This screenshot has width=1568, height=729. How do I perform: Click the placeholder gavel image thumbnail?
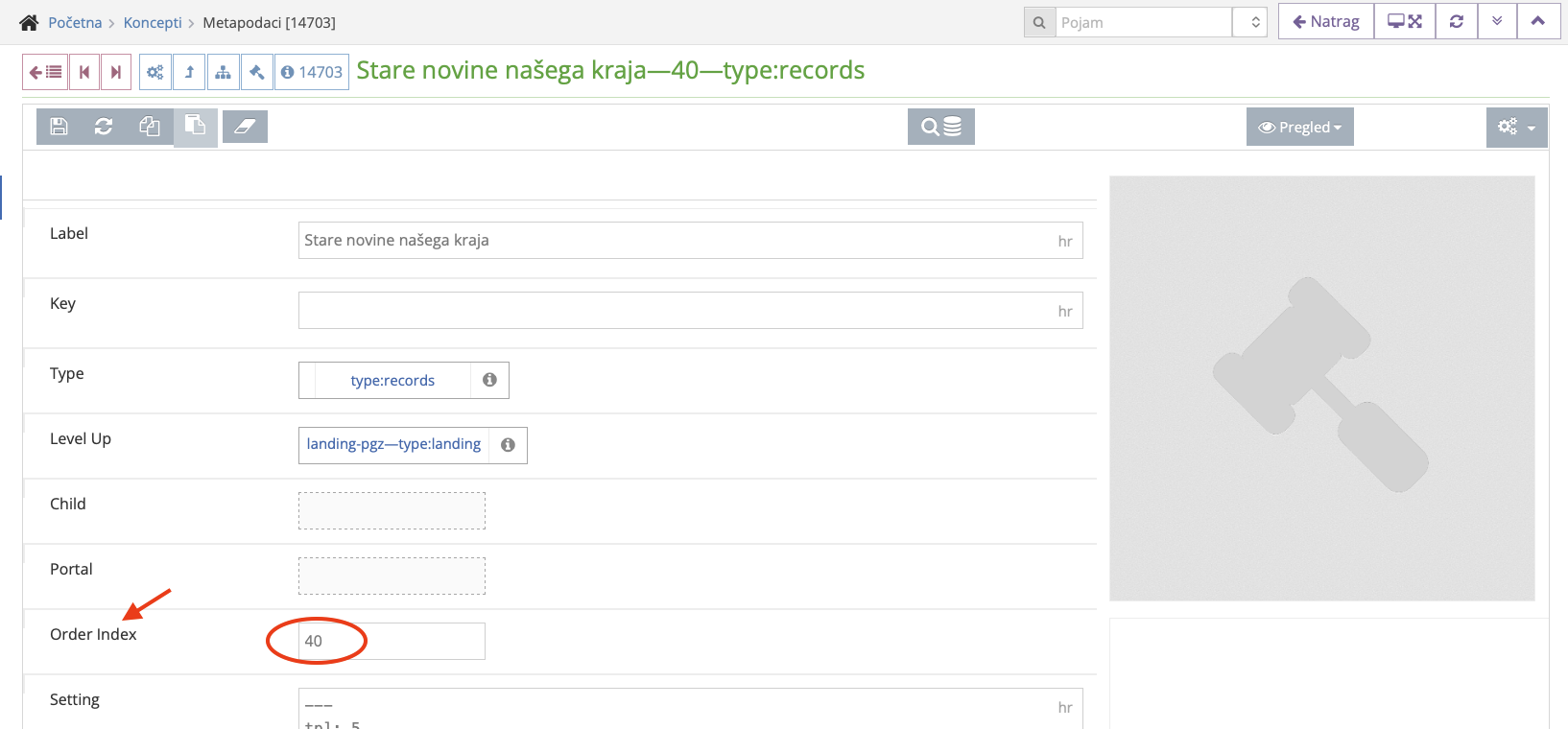pyautogui.click(x=1322, y=388)
